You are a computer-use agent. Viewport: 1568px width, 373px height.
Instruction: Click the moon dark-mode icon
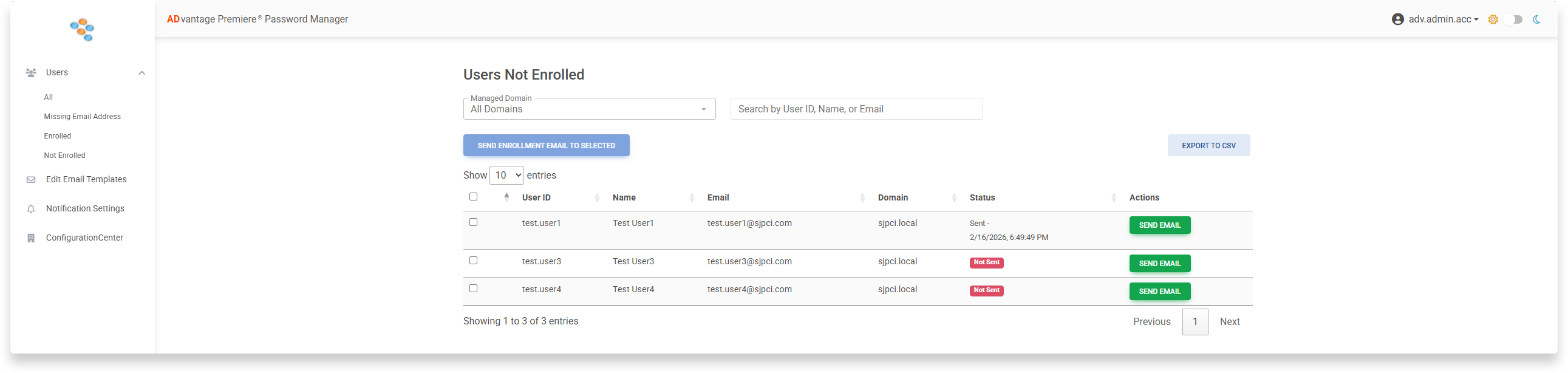tap(1537, 19)
